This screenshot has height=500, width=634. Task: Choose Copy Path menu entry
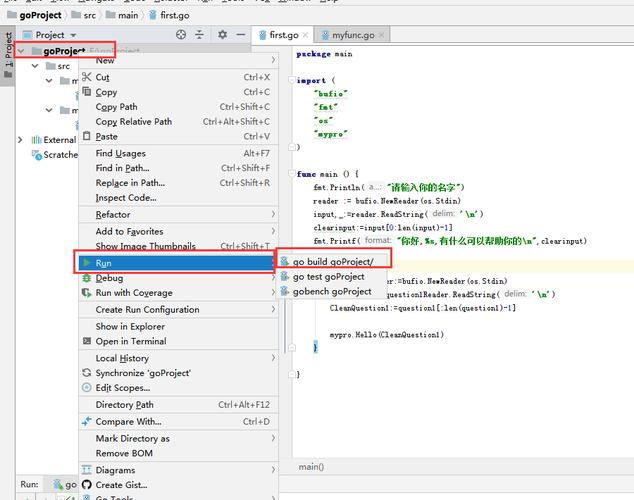(178, 107)
